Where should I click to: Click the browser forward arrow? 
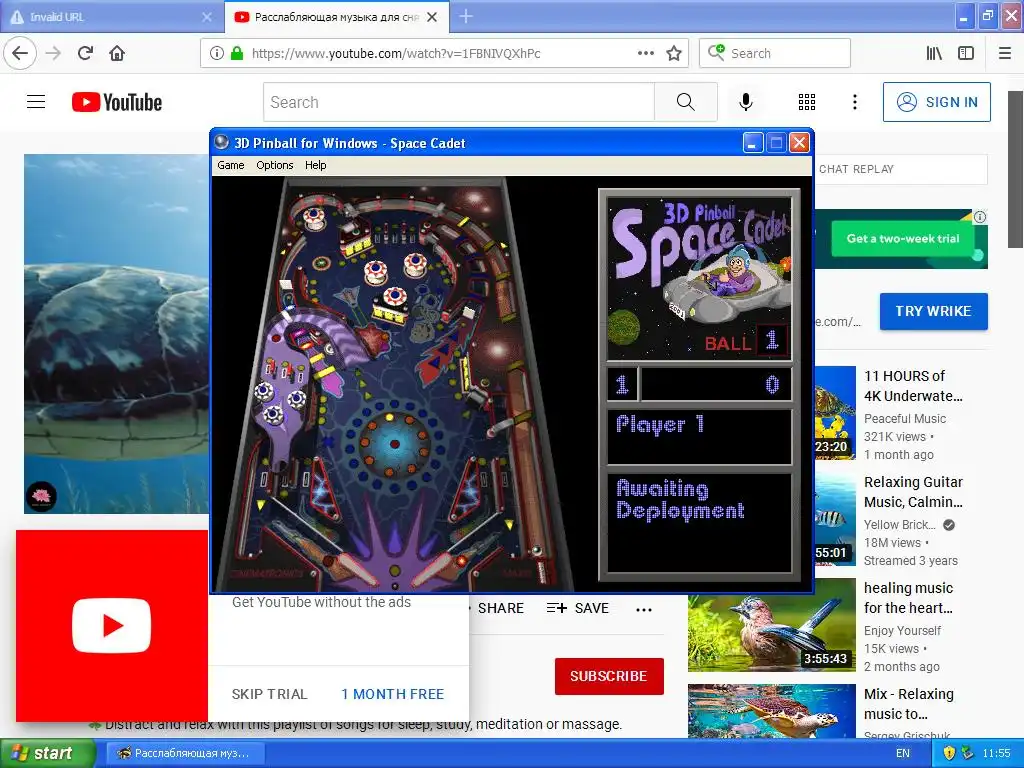click(x=54, y=53)
